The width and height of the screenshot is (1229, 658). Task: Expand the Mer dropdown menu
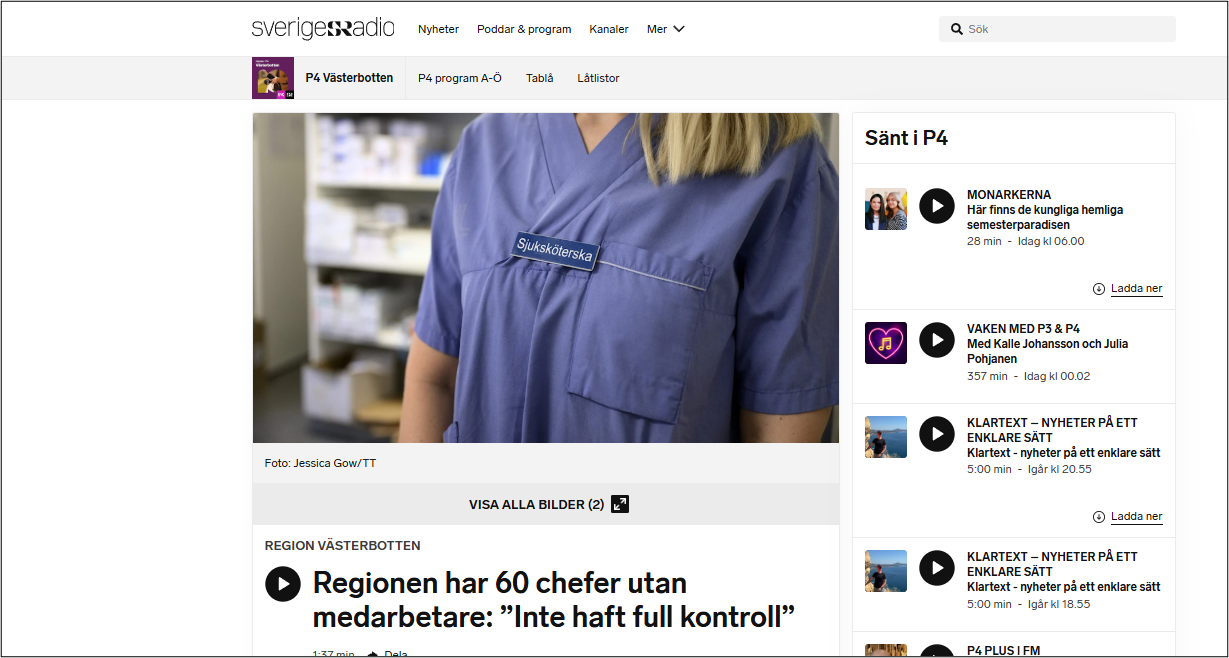coord(666,29)
